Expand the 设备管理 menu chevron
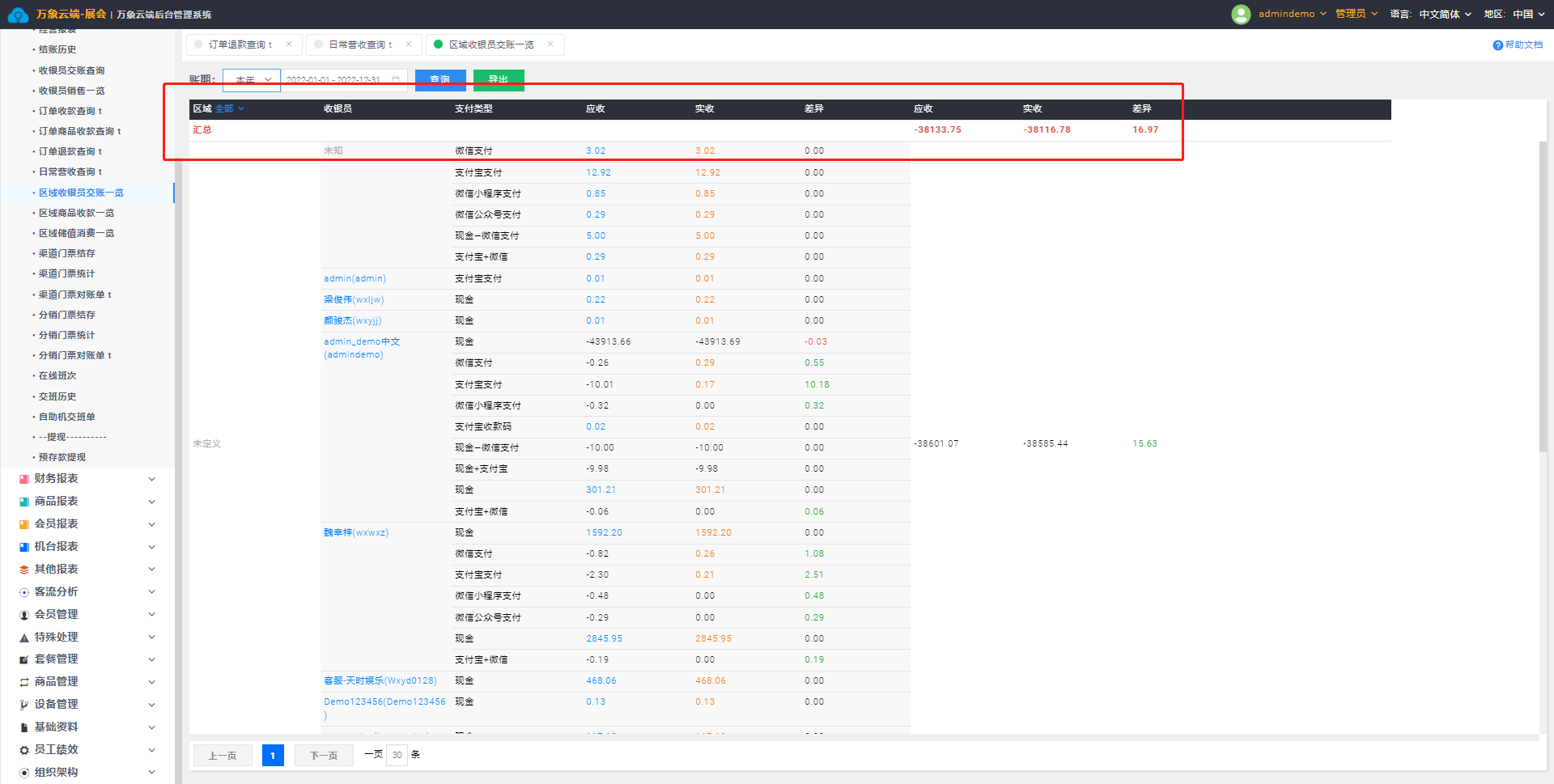 tap(151, 705)
